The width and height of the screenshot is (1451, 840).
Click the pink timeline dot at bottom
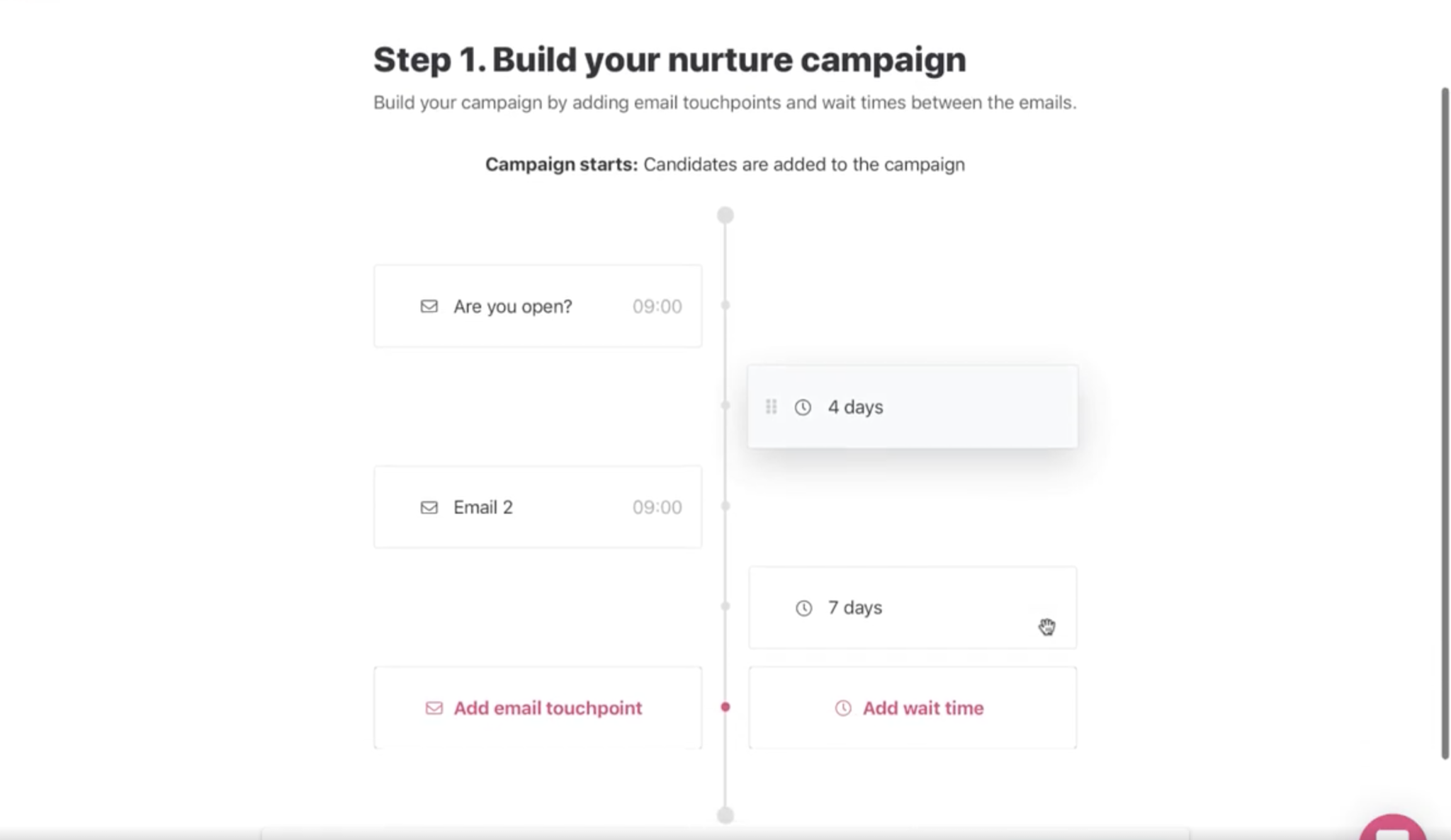(725, 707)
